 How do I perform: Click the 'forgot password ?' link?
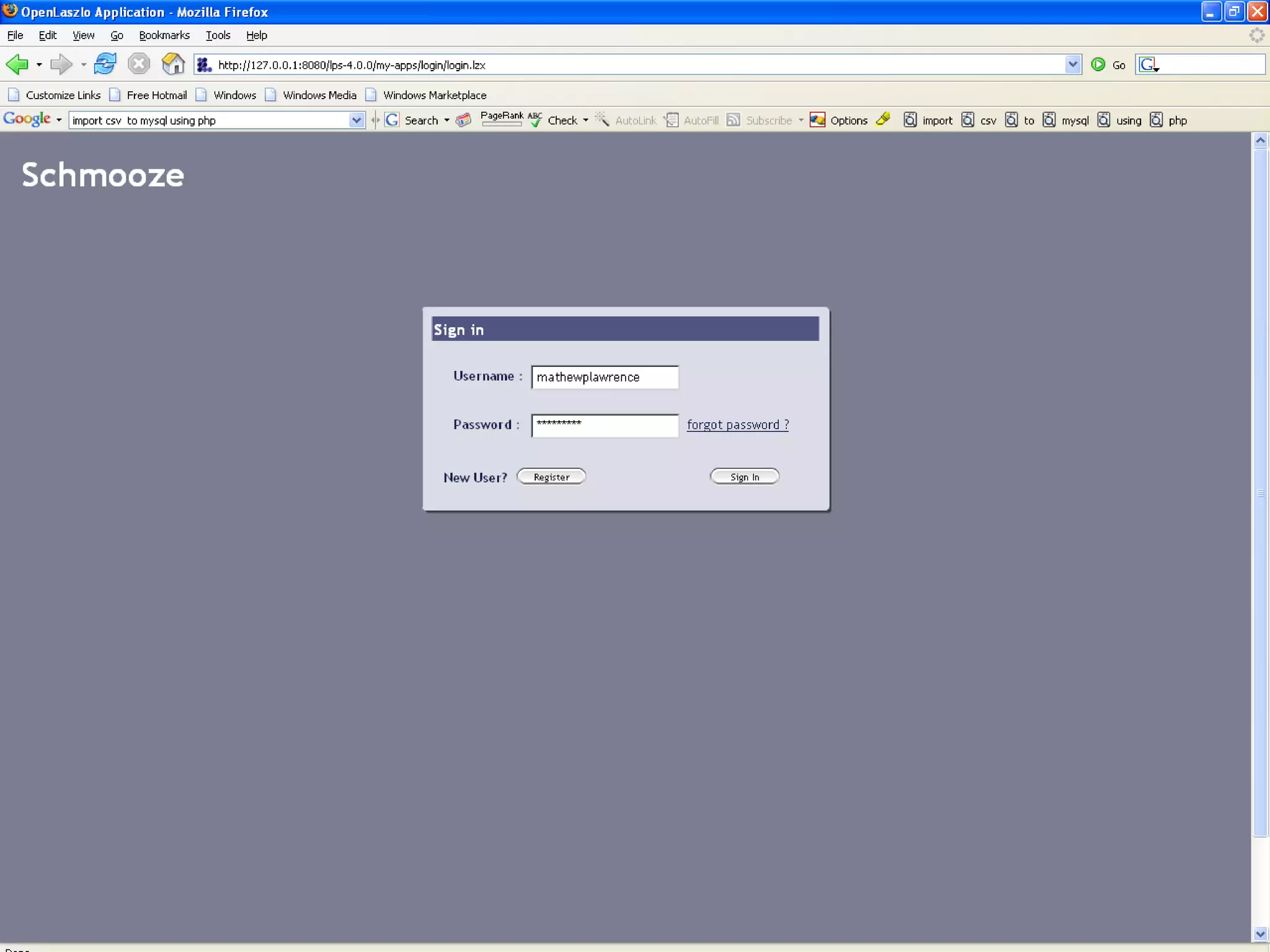point(737,425)
